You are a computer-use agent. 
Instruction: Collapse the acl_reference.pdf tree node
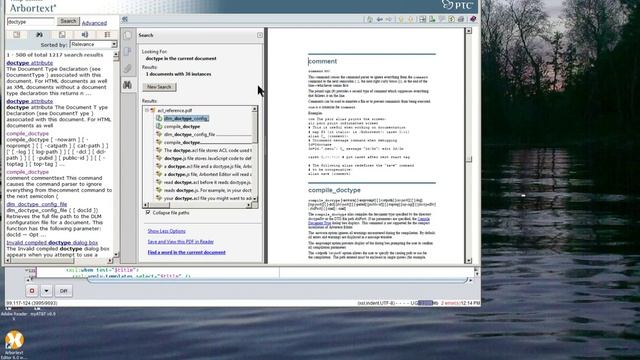[x=147, y=110]
